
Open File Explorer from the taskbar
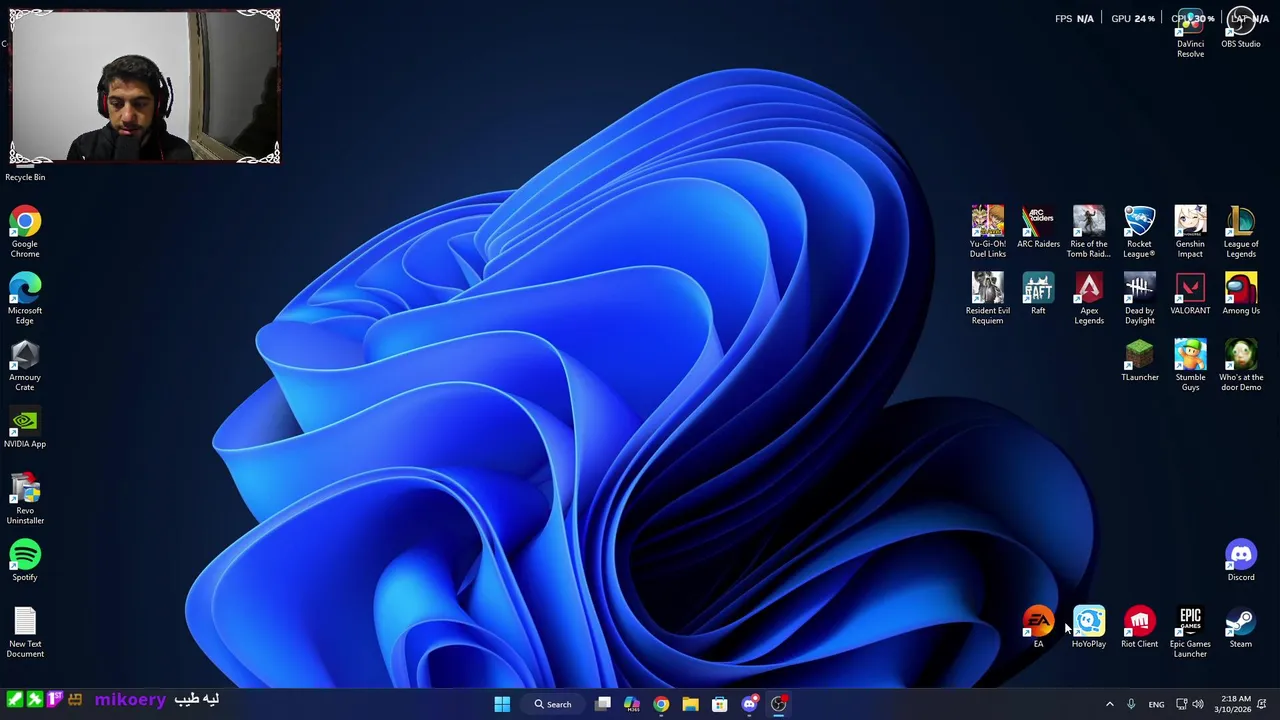coord(690,704)
